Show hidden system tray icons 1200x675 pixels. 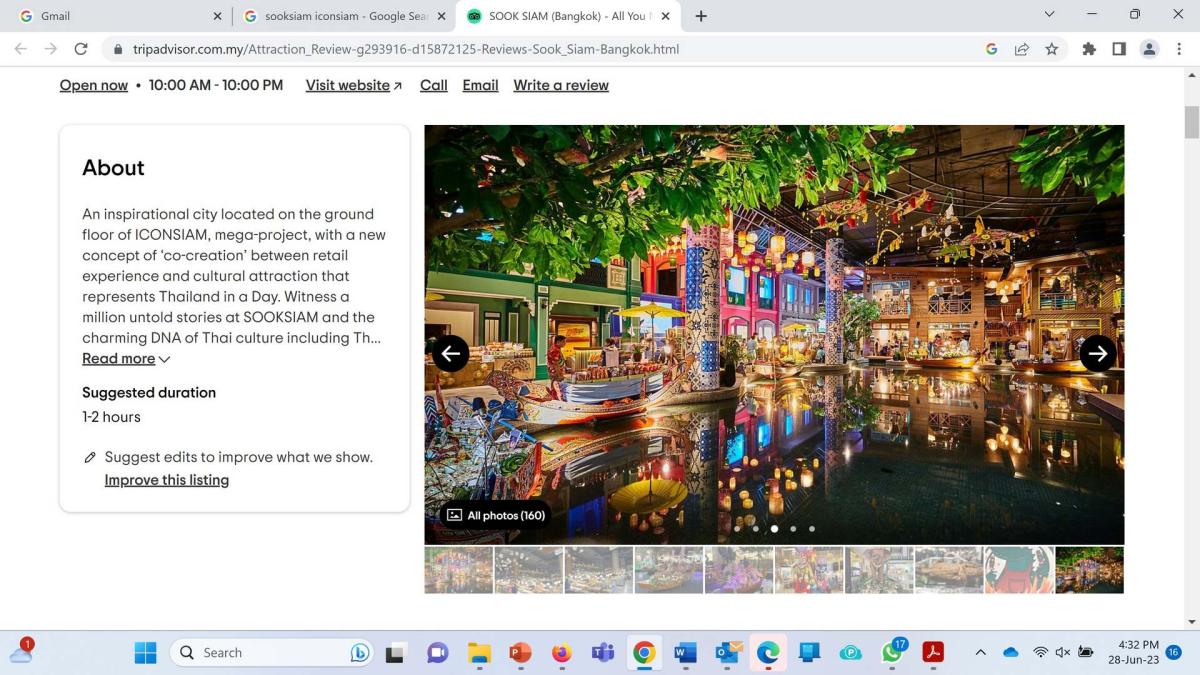click(980, 653)
